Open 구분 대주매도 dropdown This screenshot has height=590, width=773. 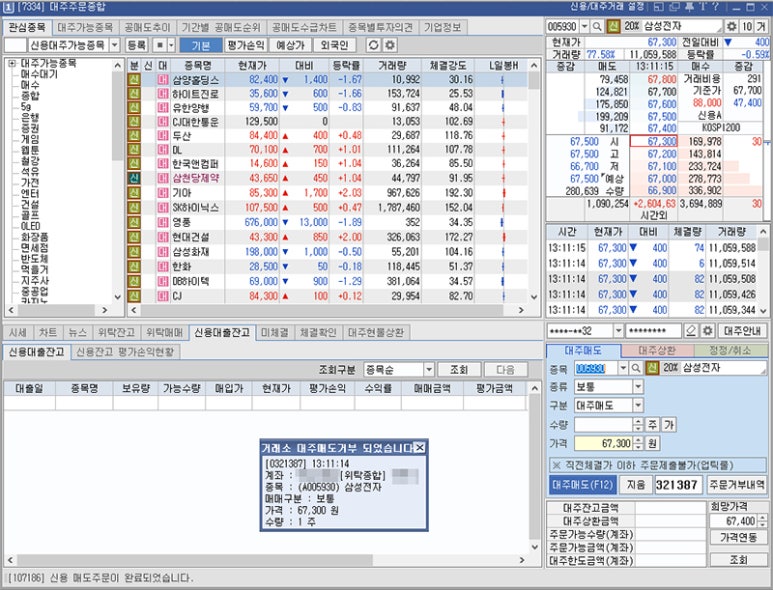coord(638,405)
